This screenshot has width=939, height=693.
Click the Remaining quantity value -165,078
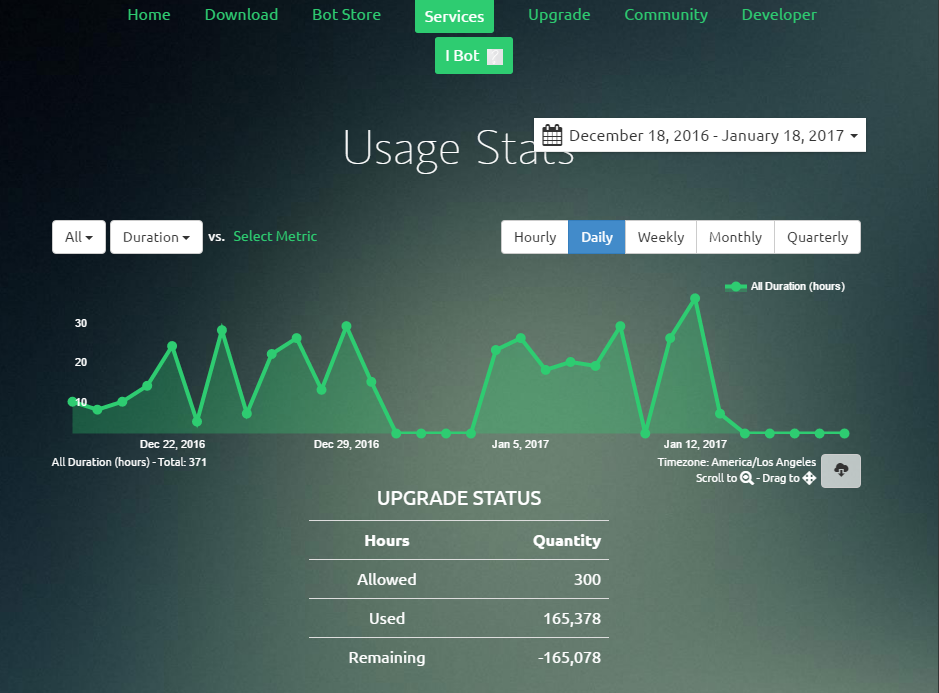(569, 657)
